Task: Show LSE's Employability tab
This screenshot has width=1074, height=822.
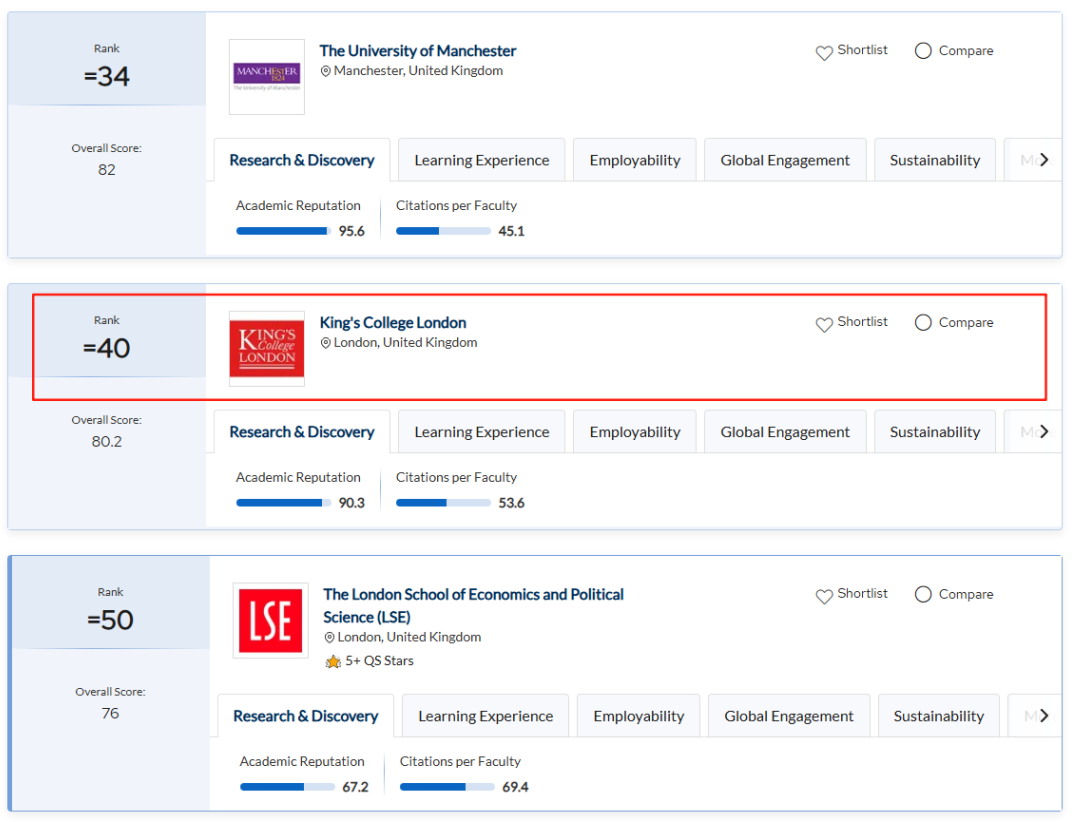Action: coord(638,717)
